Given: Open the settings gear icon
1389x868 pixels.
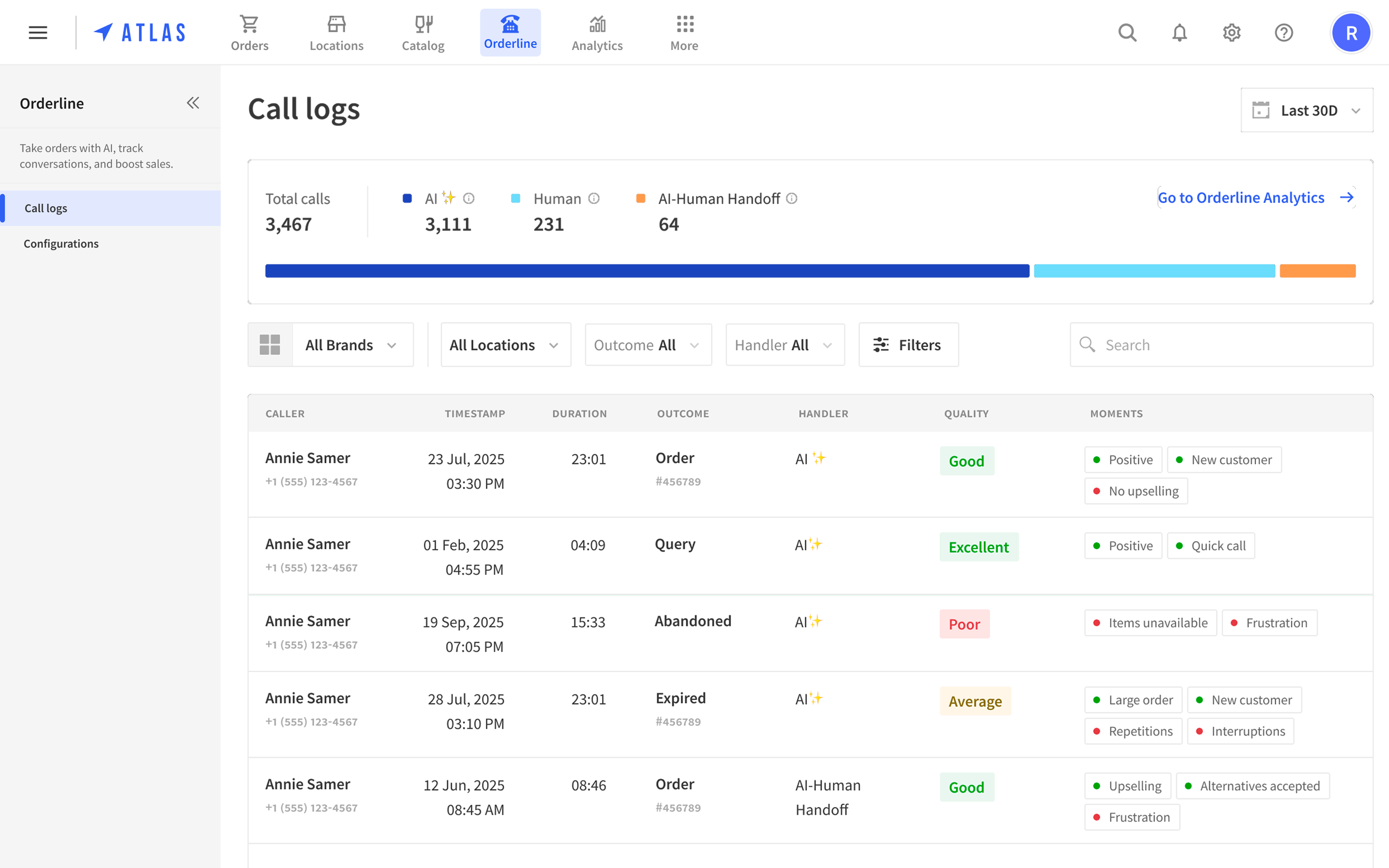Looking at the screenshot, I should tap(1232, 33).
